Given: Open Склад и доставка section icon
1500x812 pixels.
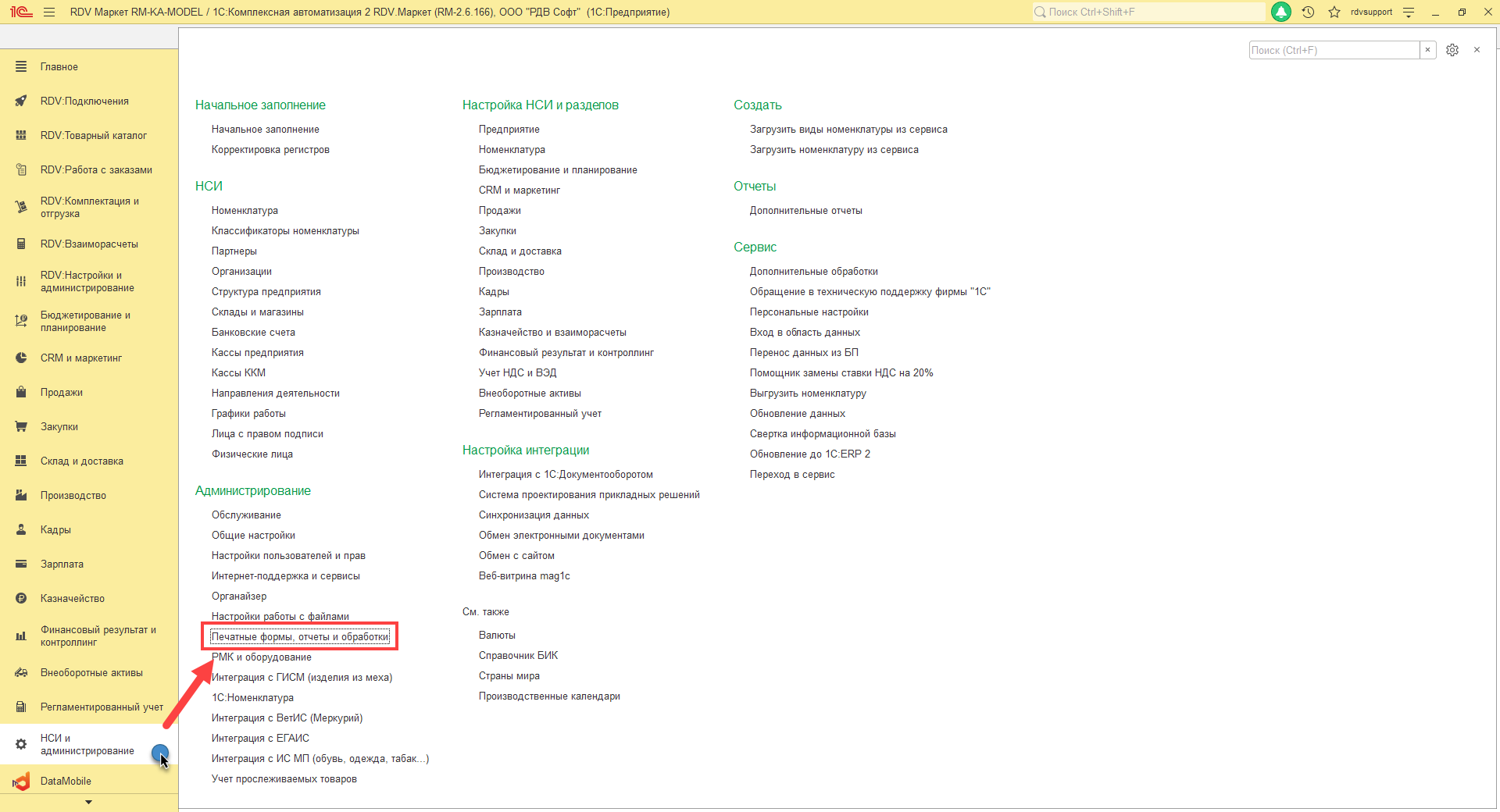Looking at the screenshot, I should point(21,461).
